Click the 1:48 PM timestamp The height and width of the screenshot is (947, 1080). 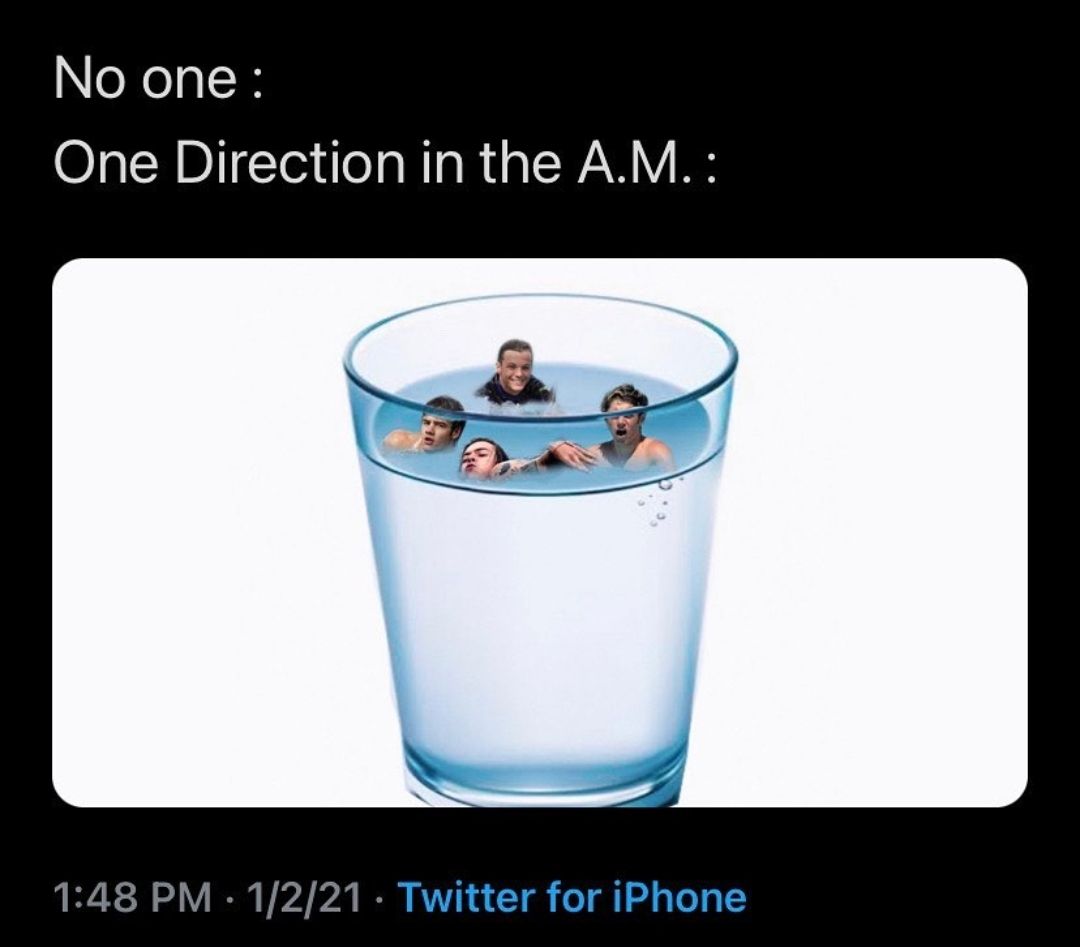[132, 897]
